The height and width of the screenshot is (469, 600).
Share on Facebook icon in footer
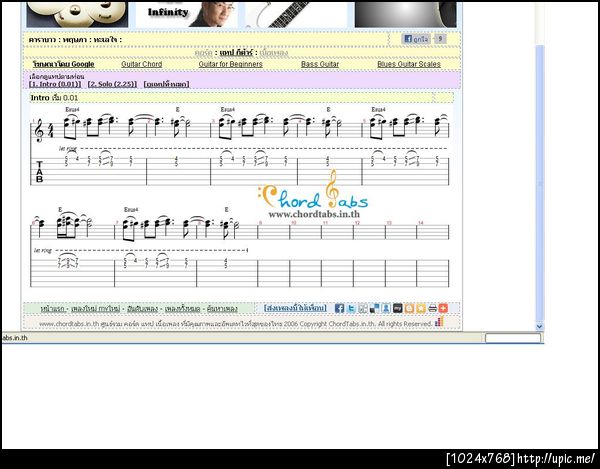point(339,308)
